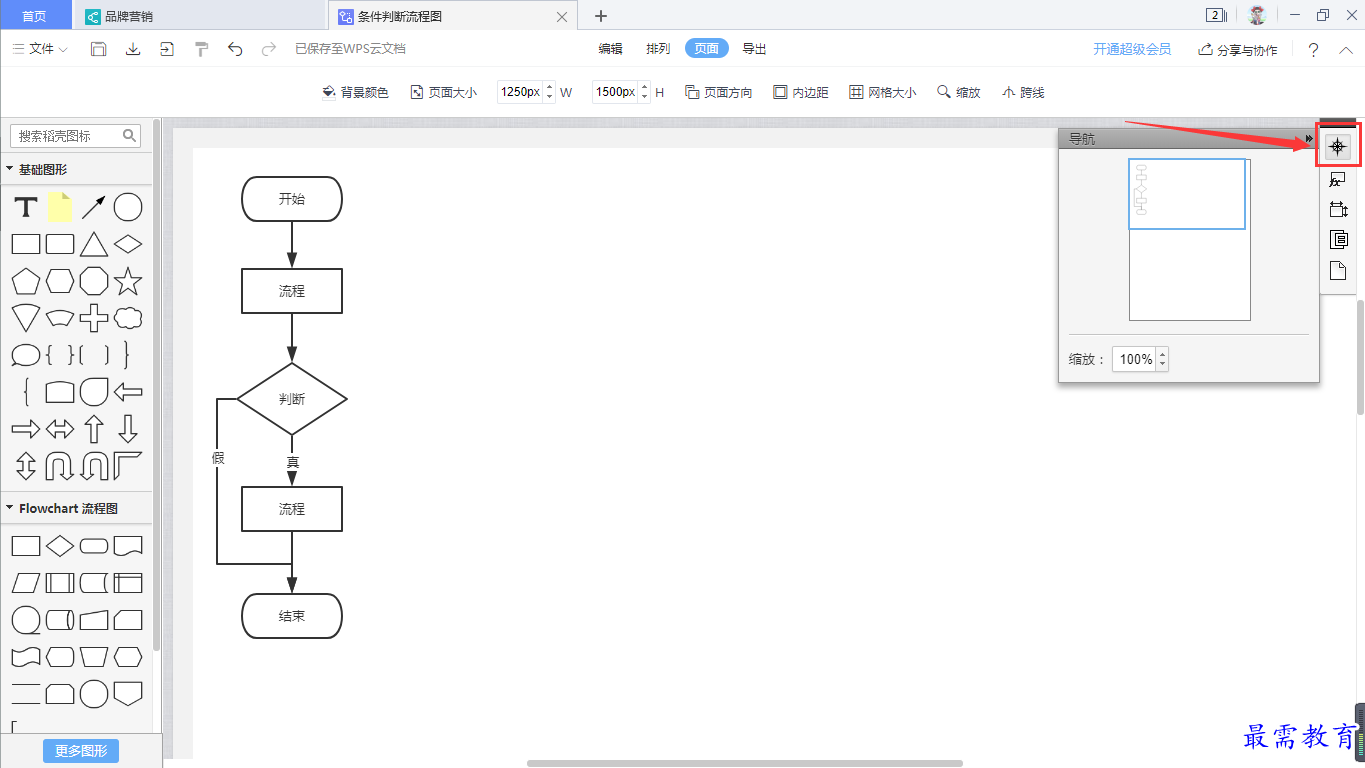Select the up arrow block shape
Image resolution: width=1365 pixels, height=768 pixels.
click(x=94, y=429)
